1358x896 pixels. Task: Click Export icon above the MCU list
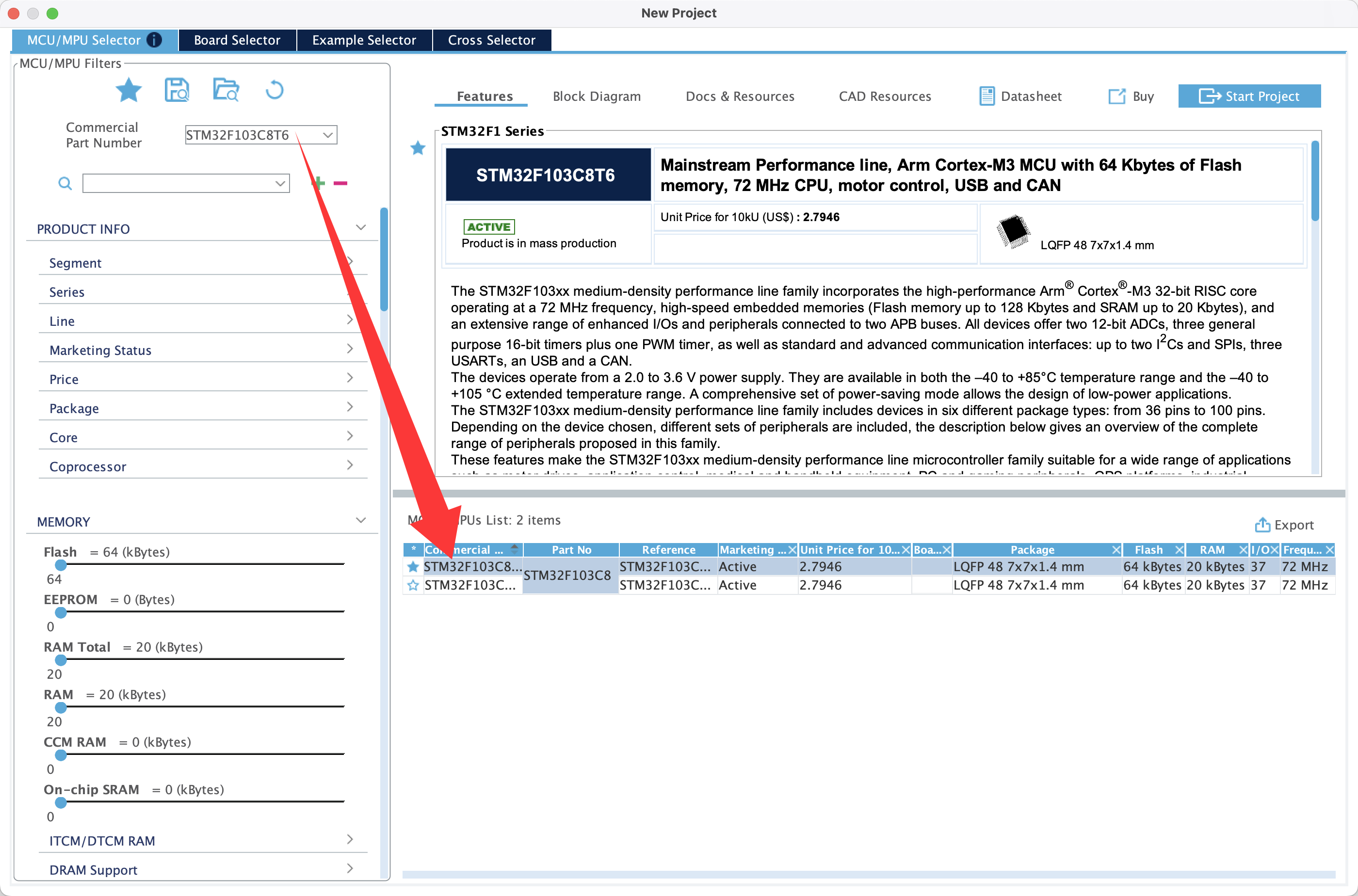point(1262,525)
